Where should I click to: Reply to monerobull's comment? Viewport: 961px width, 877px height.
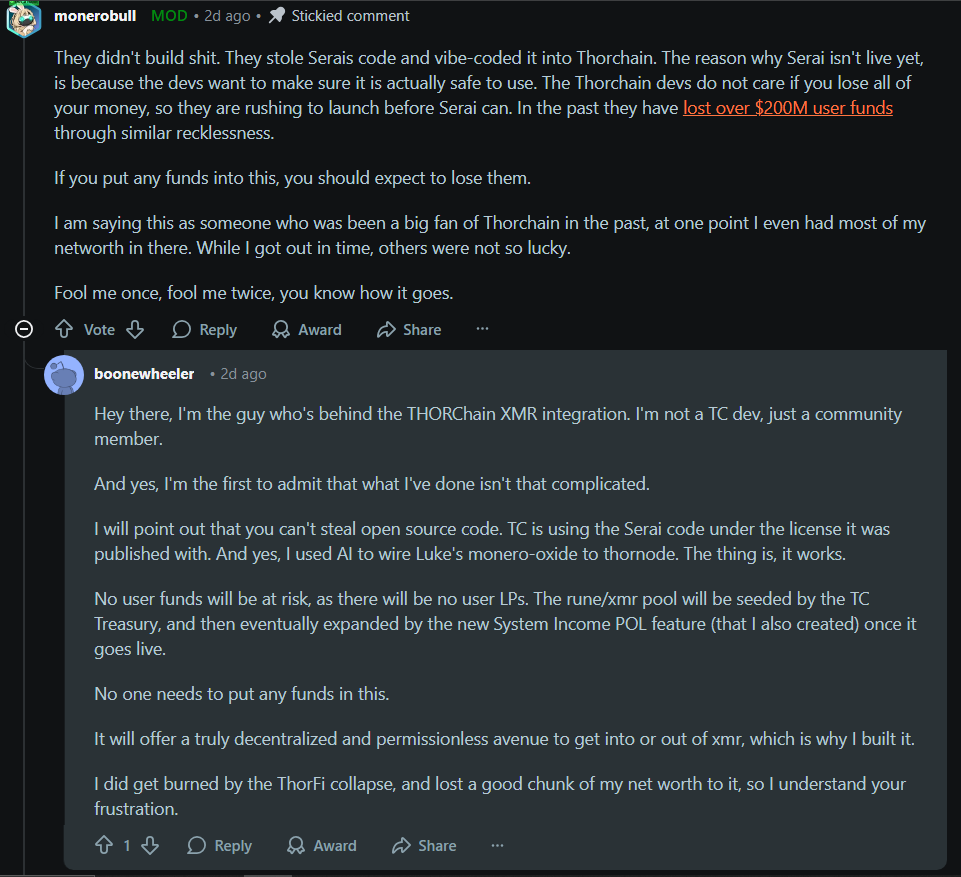click(204, 329)
